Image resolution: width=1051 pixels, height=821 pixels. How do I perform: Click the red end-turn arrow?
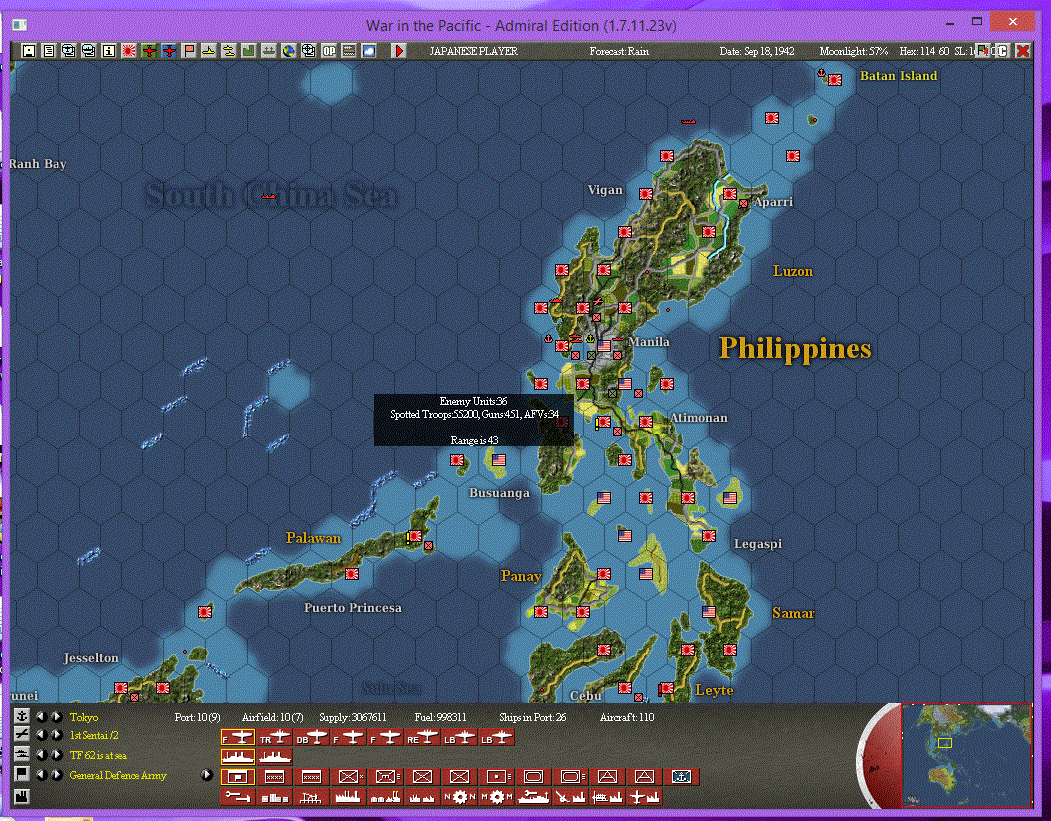tap(399, 51)
